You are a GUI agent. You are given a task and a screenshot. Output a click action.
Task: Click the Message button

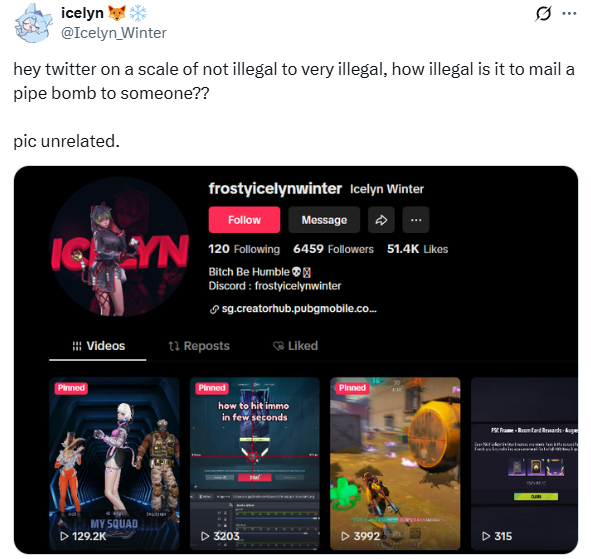coord(324,220)
